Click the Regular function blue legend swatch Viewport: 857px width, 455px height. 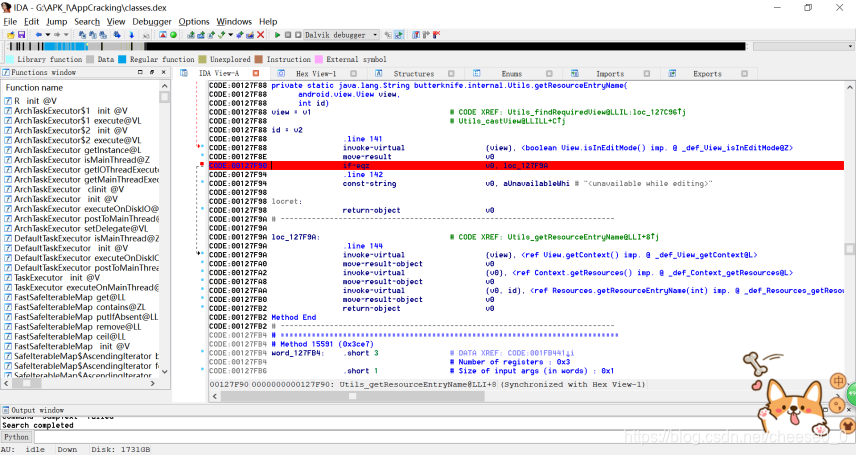122,59
